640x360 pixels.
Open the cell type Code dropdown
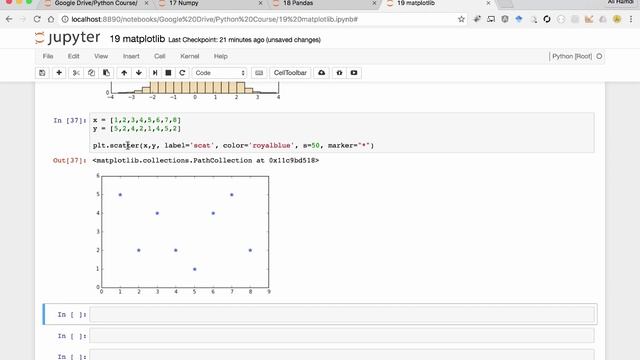[x=220, y=73]
